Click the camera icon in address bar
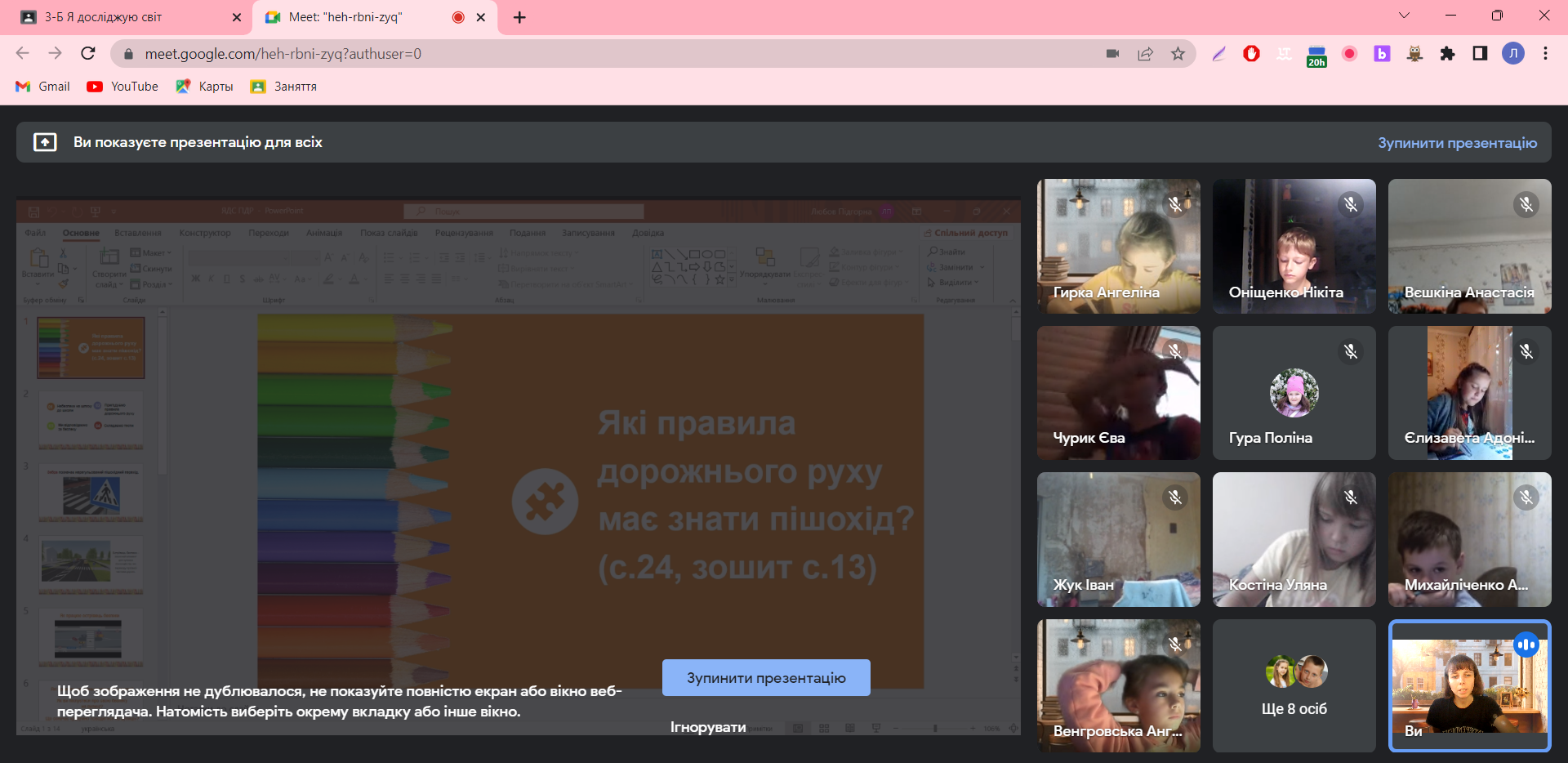 [1112, 54]
